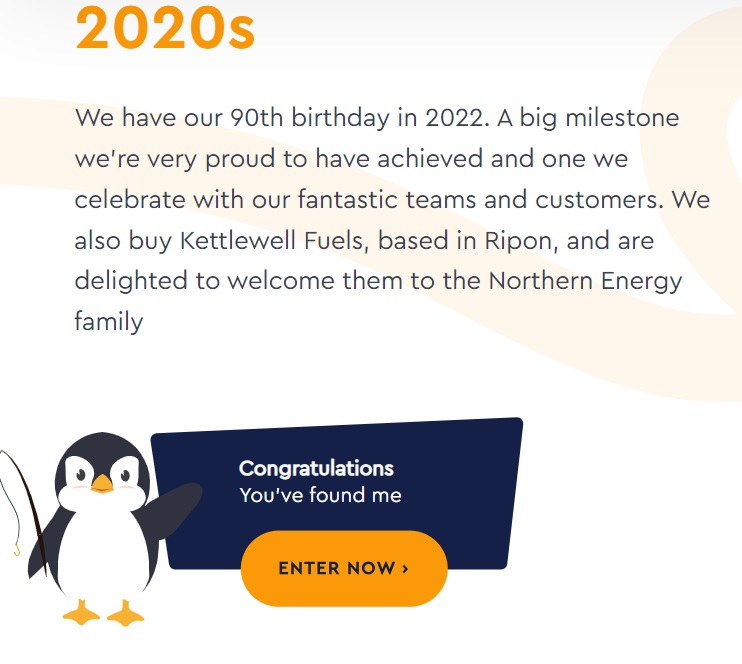Click the word "family" ending the paragraph
The image size is (742, 664).
click(x=109, y=322)
